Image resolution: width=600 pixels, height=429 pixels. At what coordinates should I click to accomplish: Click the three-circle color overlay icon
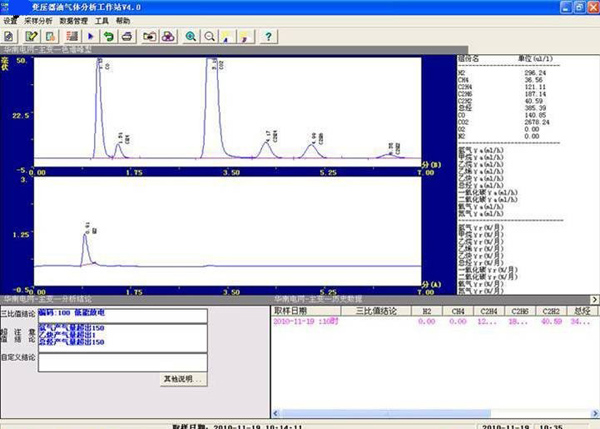coord(167,36)
